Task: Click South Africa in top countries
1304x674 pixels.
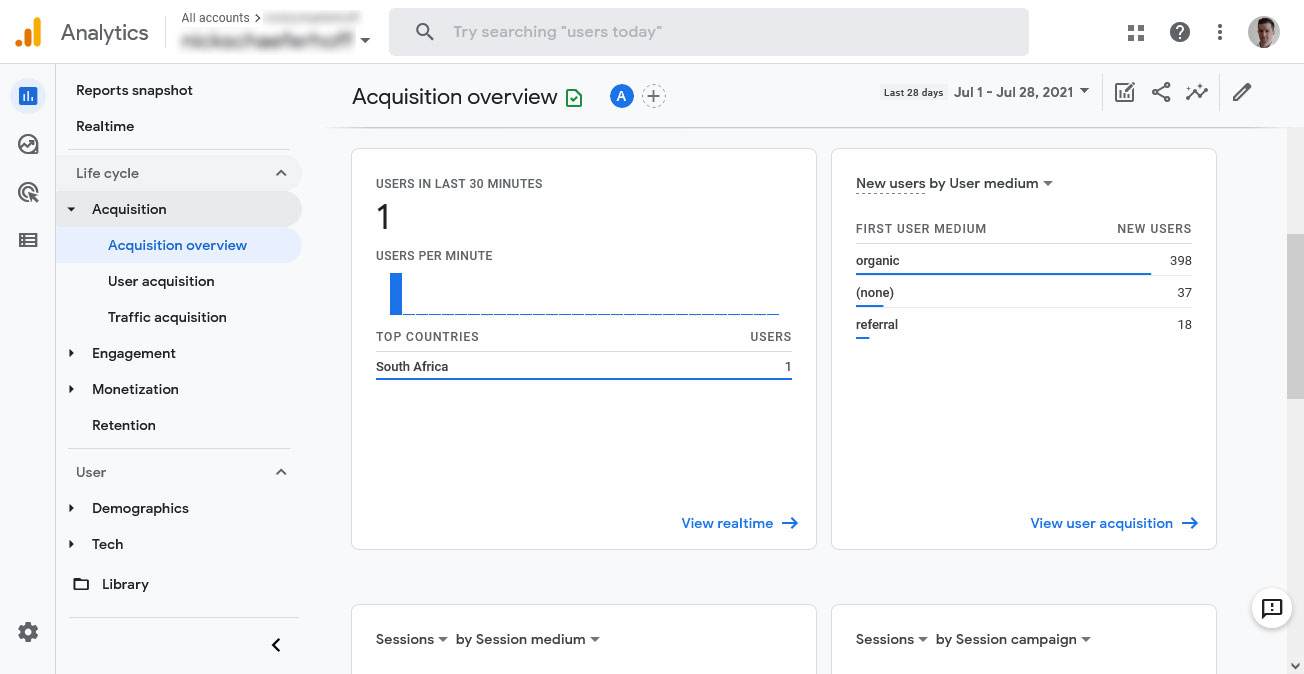Action: coord(412,367)
